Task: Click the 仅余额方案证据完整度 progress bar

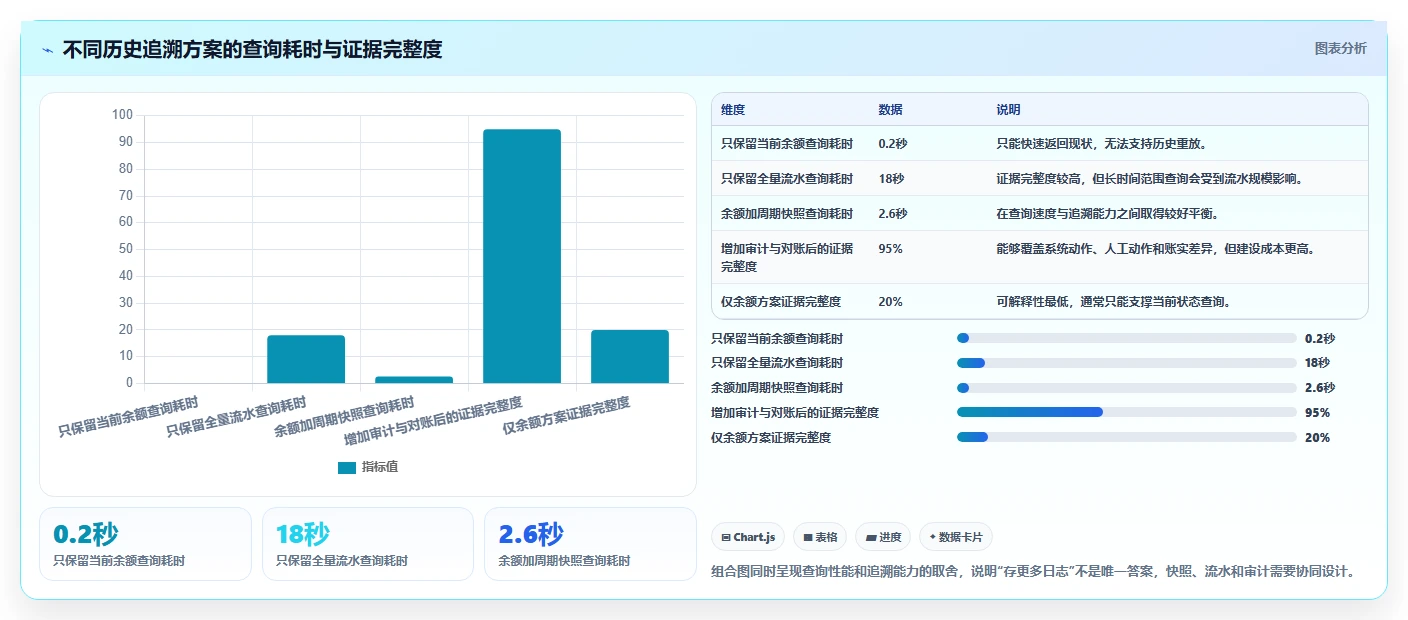Action: coord(1127,437)
